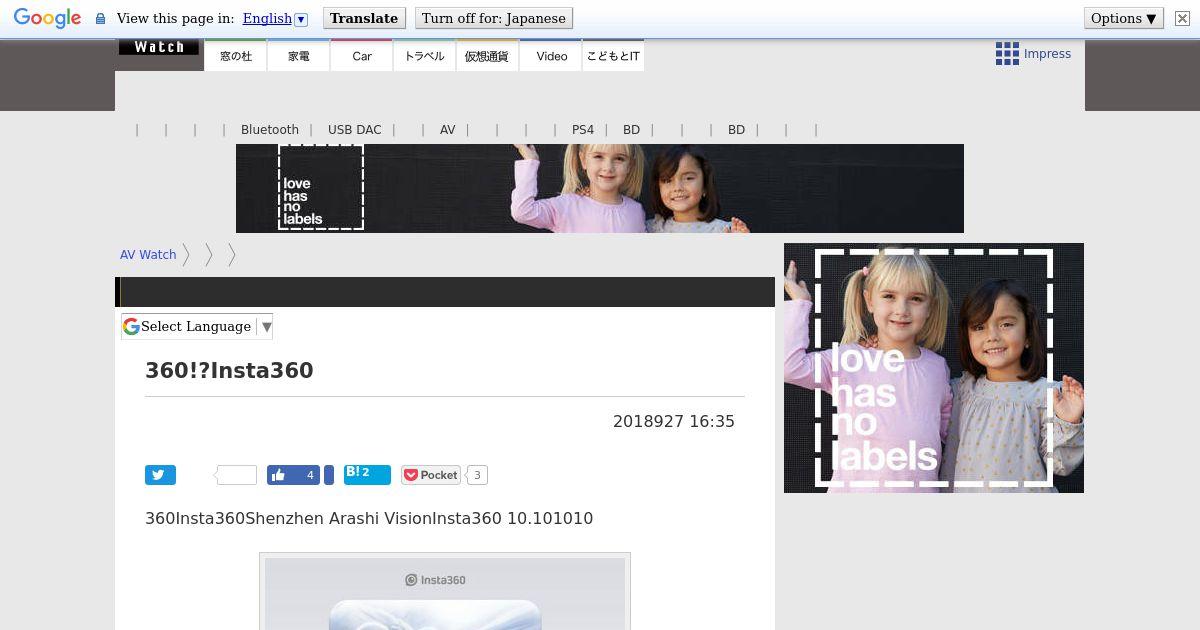This screenshot has height=630, width=1200.
Task: Click the empty tweet count bubble
Action: (x=237, y=475)
